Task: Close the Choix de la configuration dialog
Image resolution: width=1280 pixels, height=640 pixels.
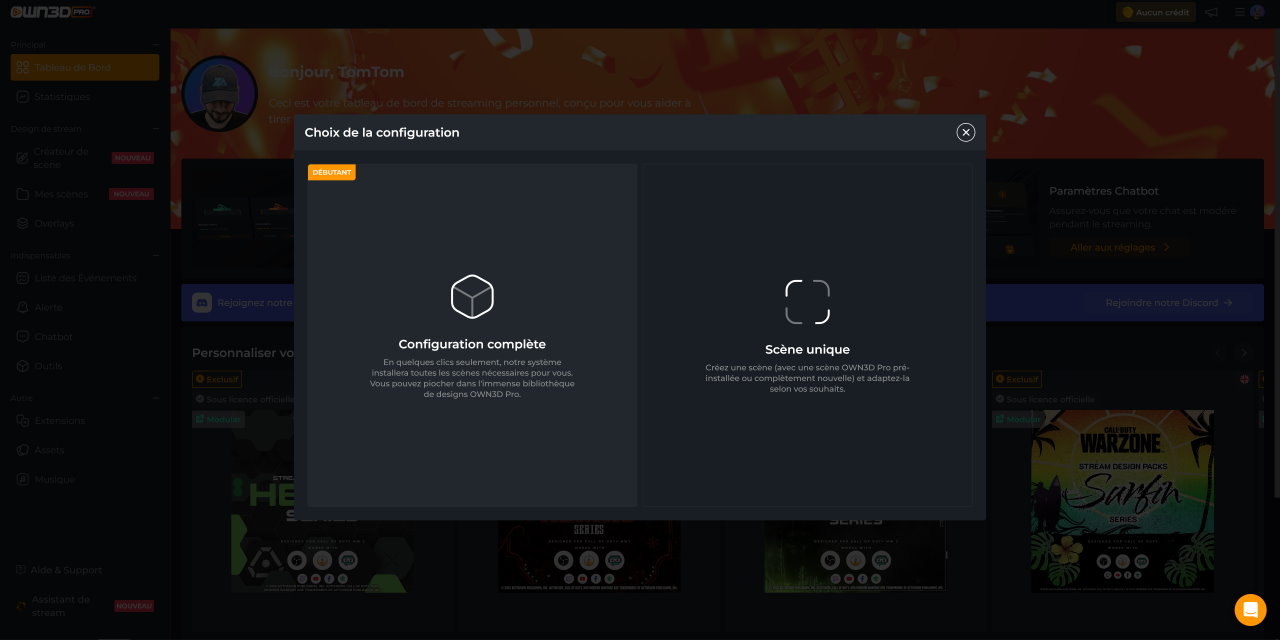Action: 965,132
